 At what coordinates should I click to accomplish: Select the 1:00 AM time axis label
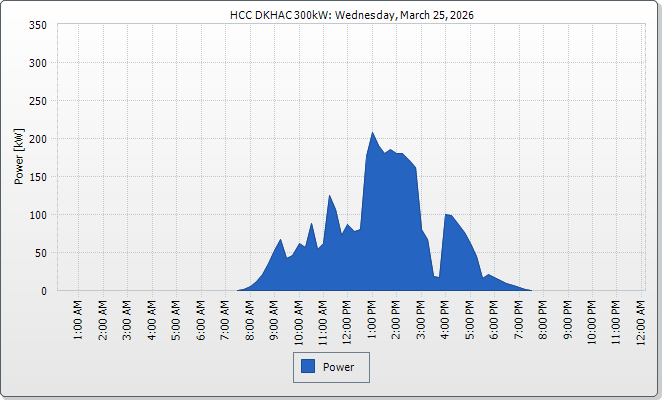[x=79, y=318]
